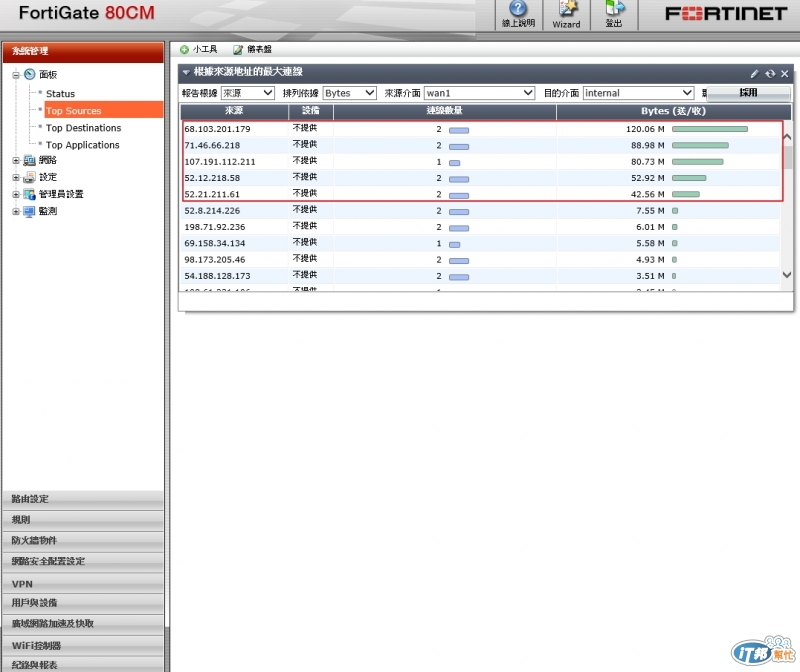Click the pencil edit icon on widget header
800x672 pixels.
[x=755, y=73]
